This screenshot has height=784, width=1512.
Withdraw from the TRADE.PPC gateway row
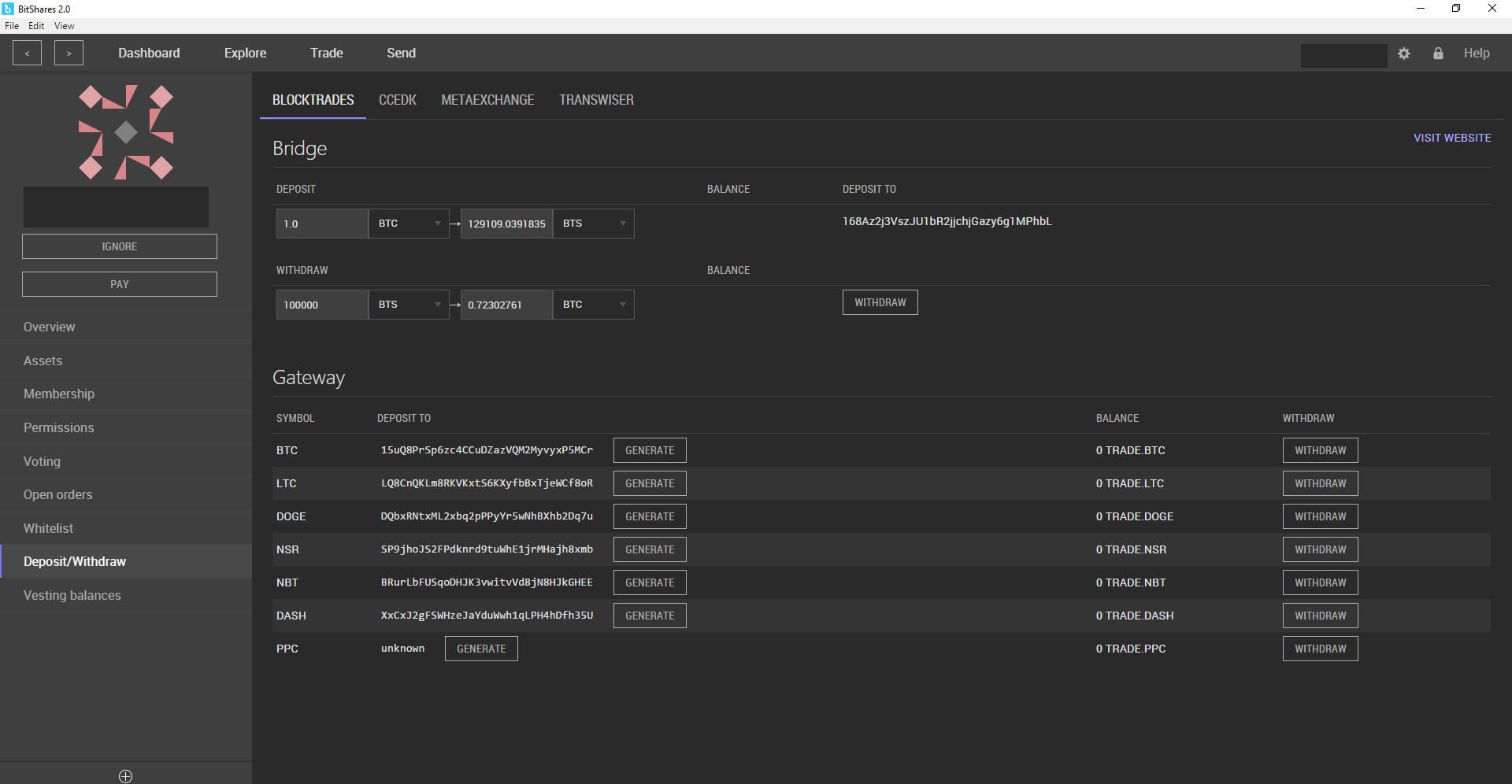1321,649
